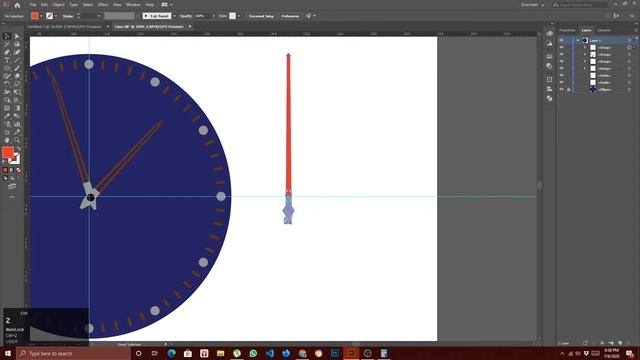Open the Arrange Documents icon

167,4
